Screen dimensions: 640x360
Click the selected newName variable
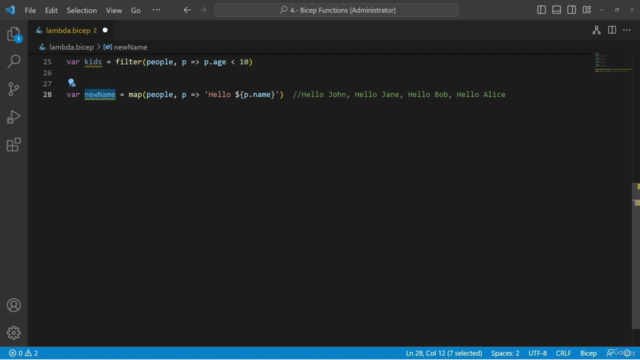coord(100,95)
